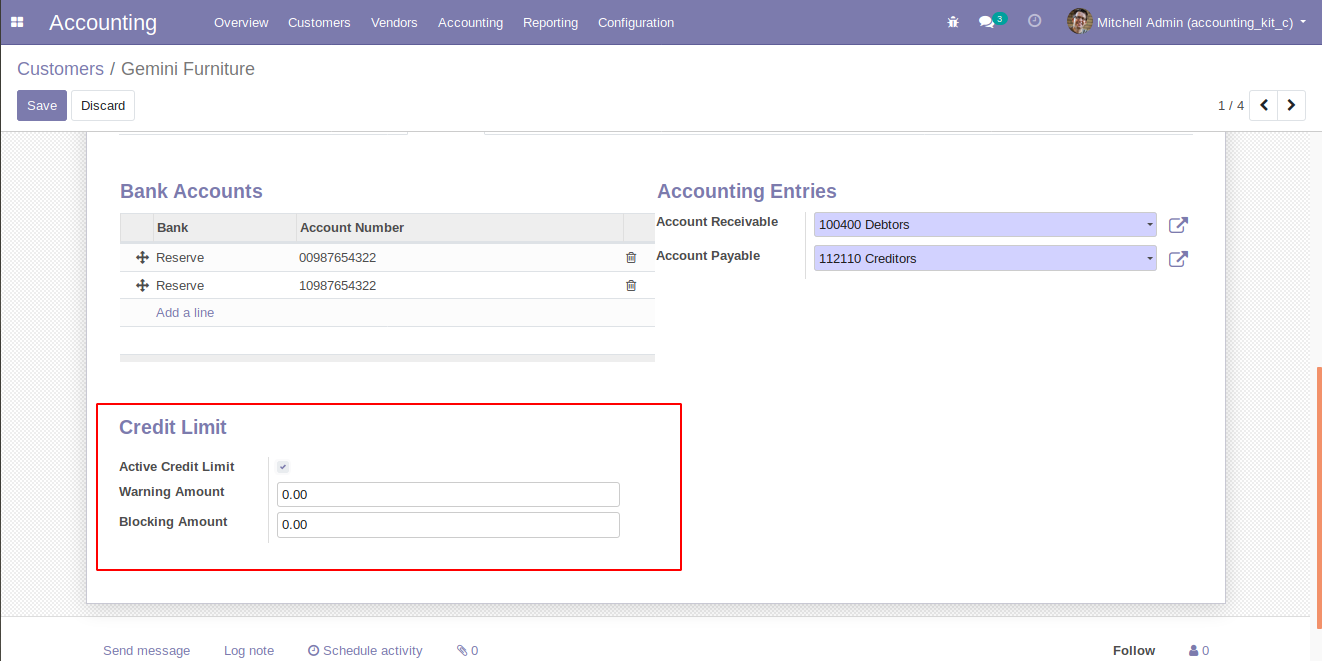The image size is (1322, 661).
Task: Click Add a line in Bank Accounts
Action: pyautogui.click(x=185, y=313)
